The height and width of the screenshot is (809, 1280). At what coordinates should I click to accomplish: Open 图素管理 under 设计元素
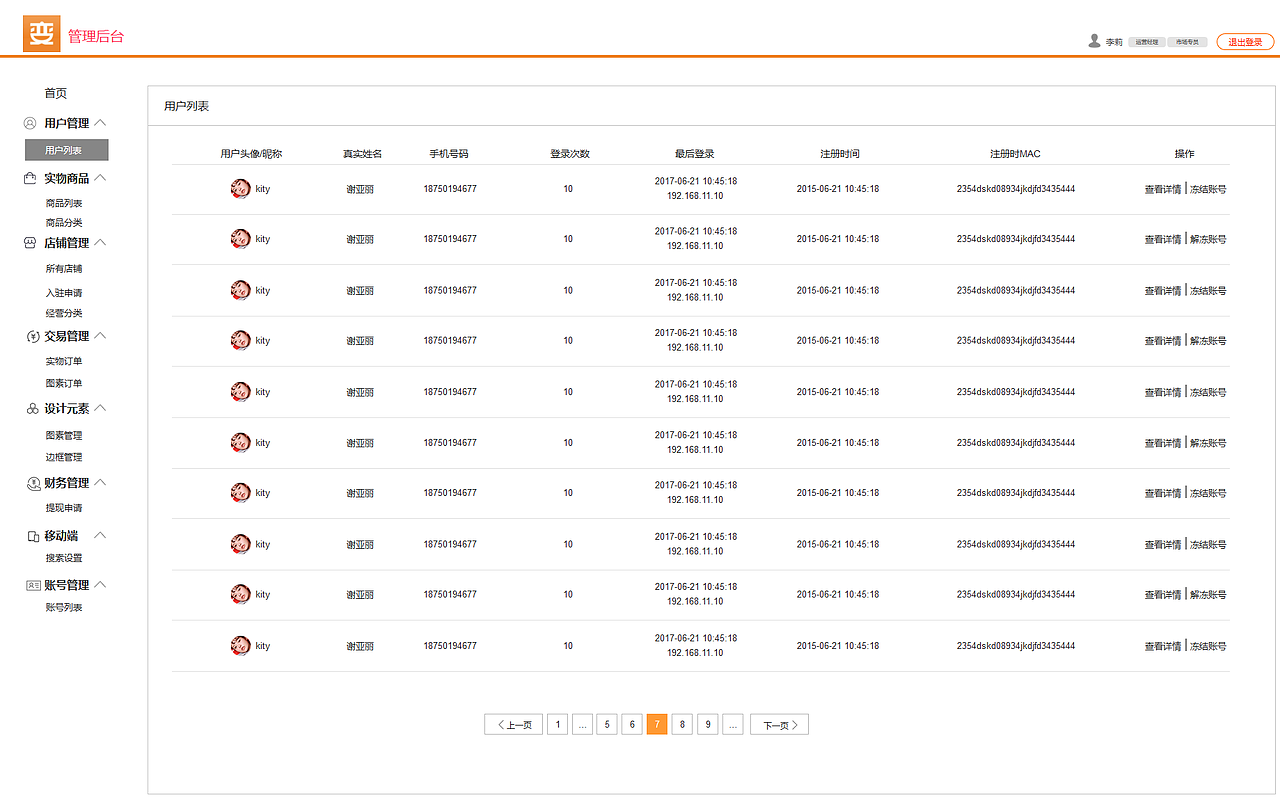pos(64,435)
